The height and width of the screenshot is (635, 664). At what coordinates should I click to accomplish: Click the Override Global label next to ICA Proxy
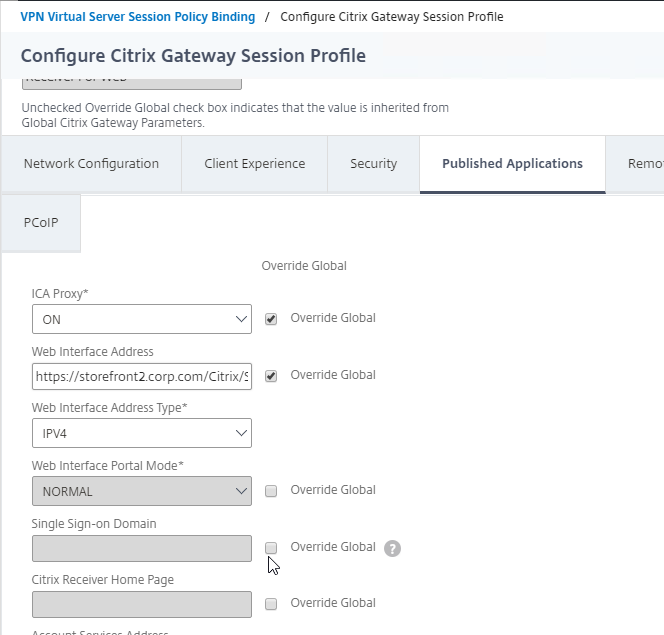(333, 318)
